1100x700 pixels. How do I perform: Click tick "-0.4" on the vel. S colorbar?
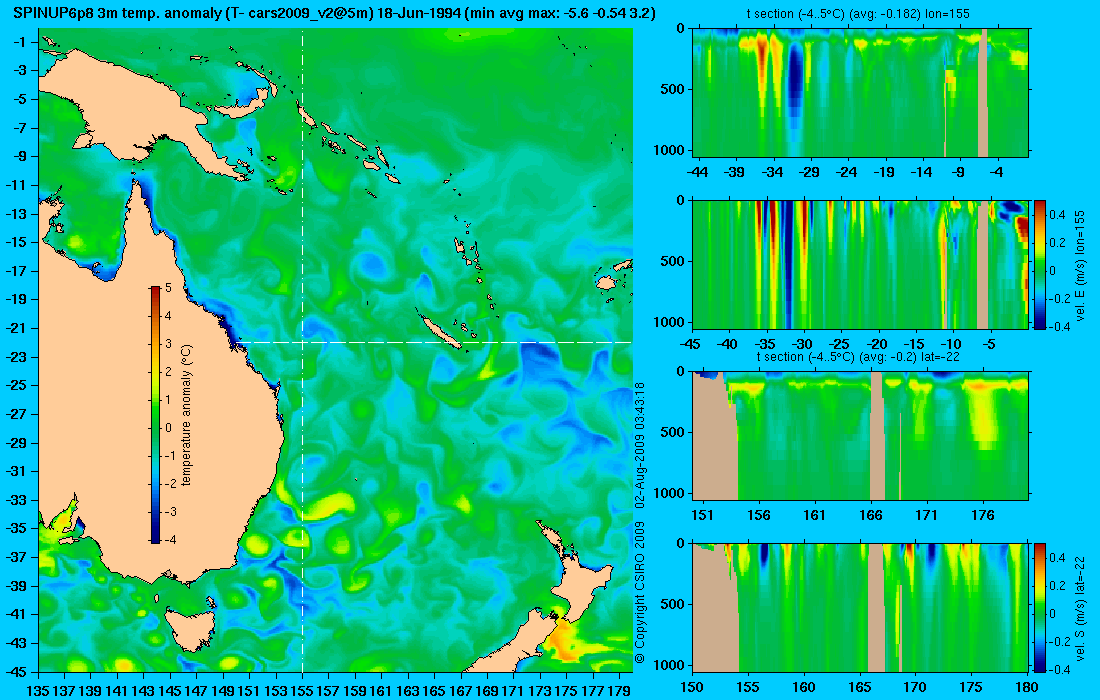point(1060,669)
